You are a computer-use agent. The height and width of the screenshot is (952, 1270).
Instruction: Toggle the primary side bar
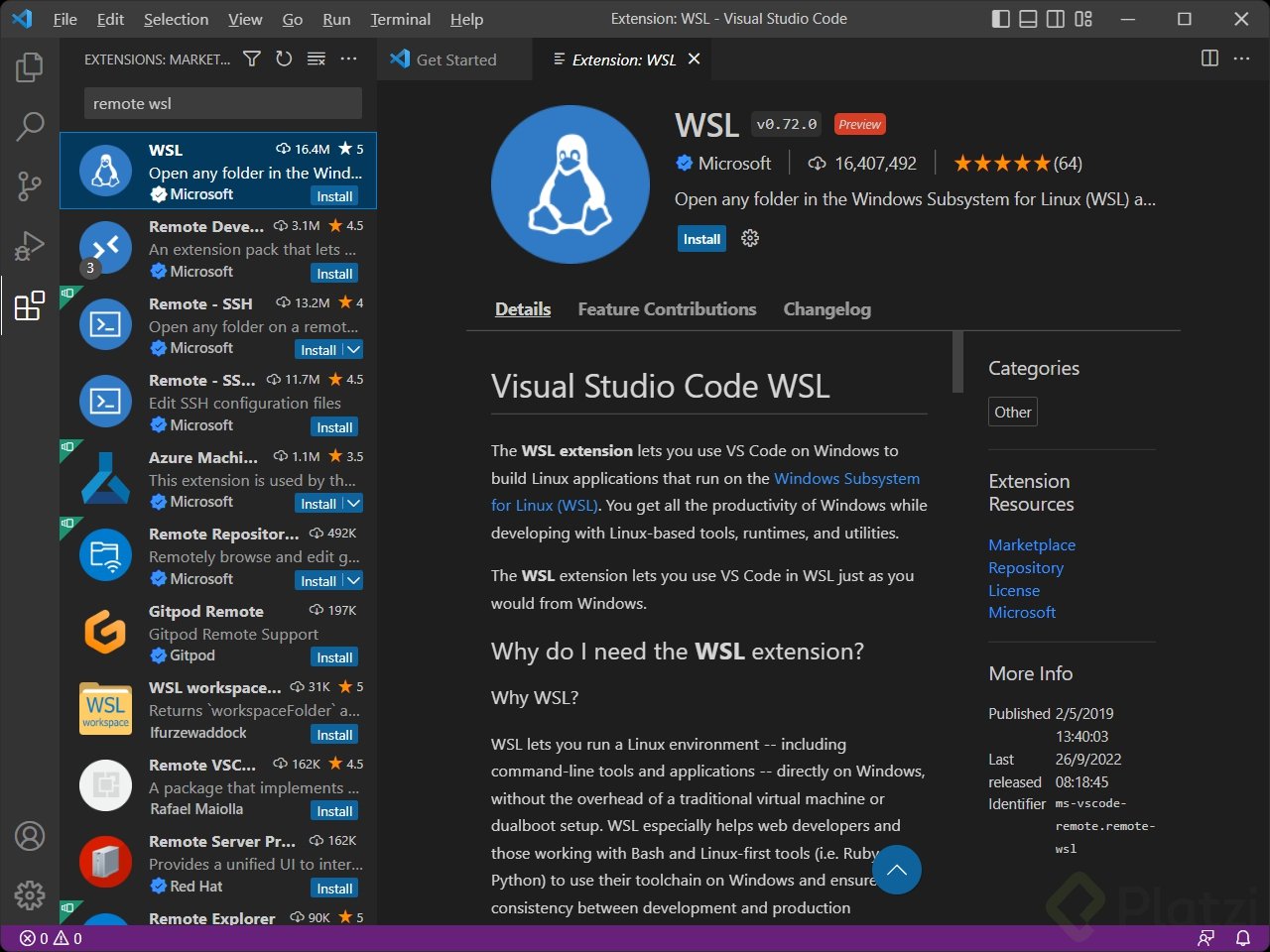tap(1001, 19)
